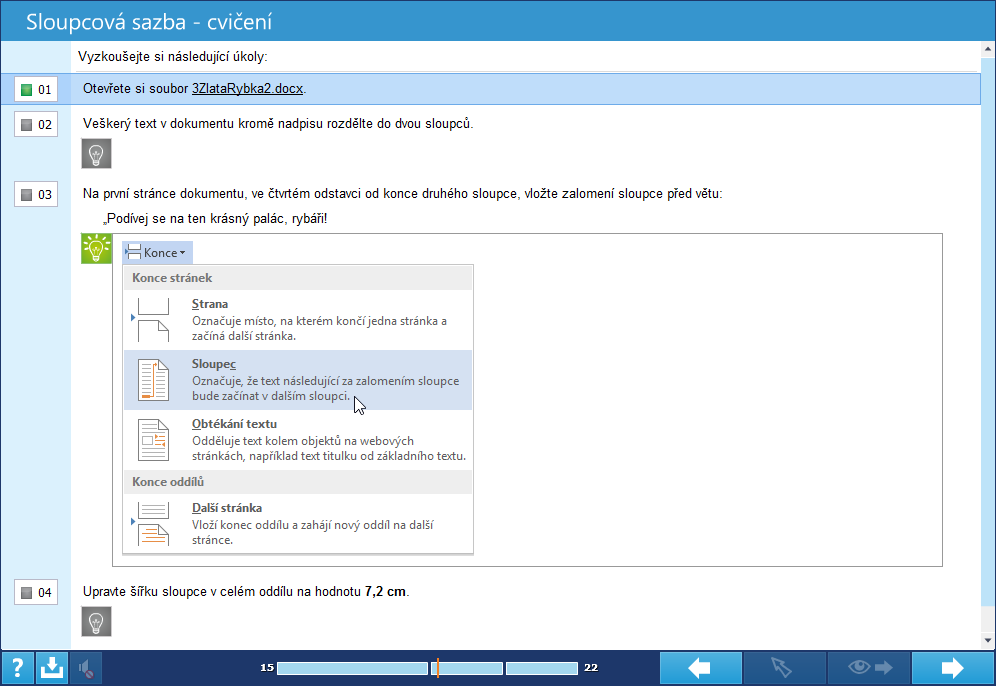Click the eye with arrow icon
The image size is (996, 686).
(868, 668)
